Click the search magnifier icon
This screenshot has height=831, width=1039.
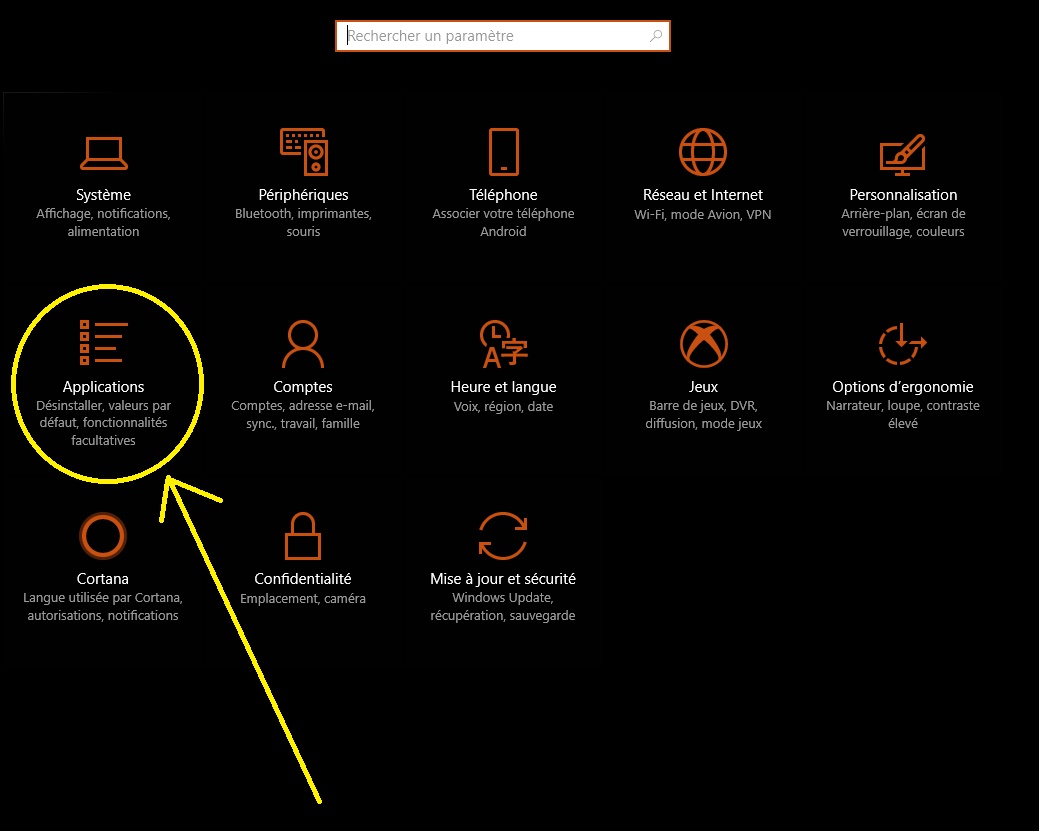(656, 36)
